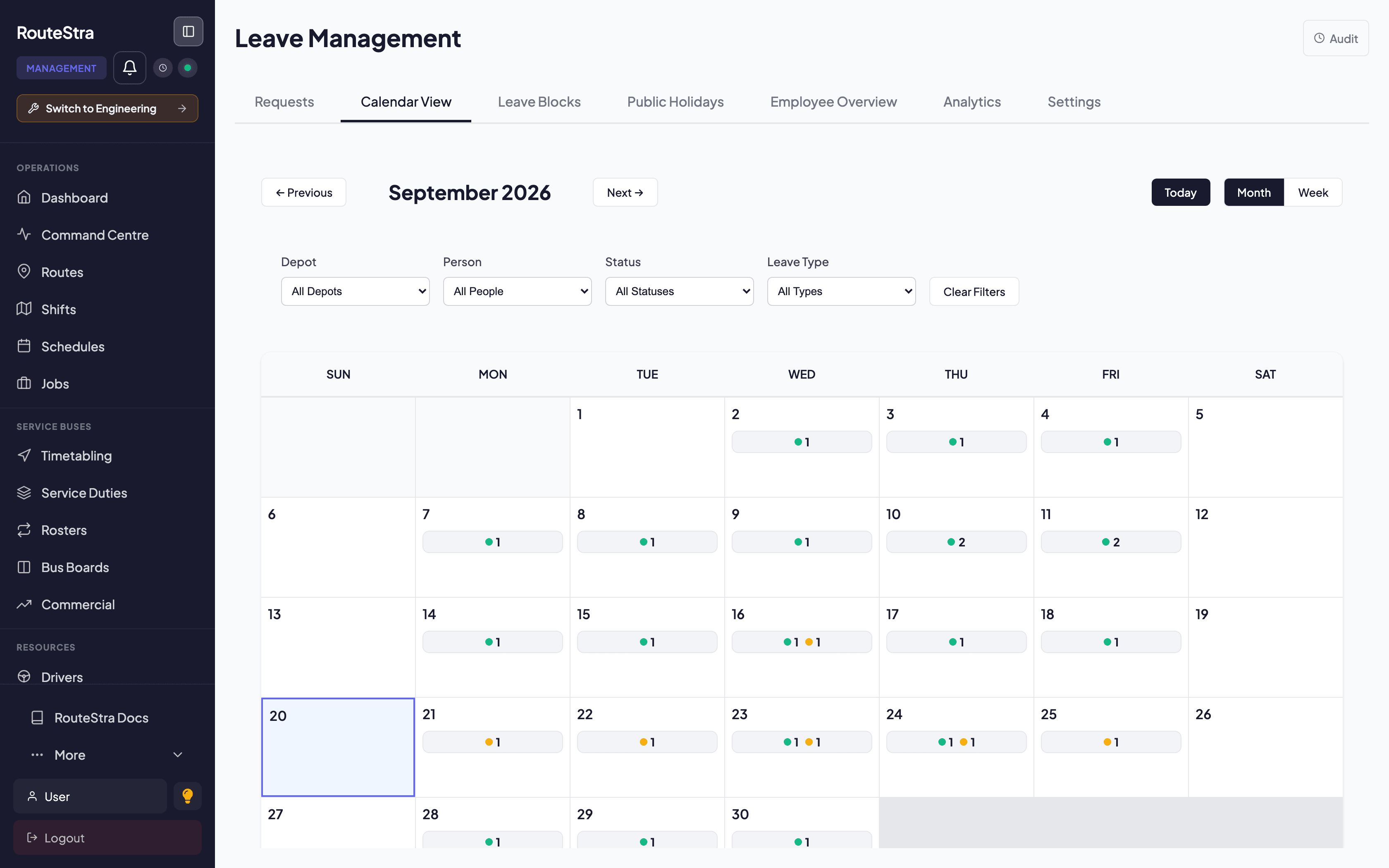
Task: Click the "September 2026" heading
Action: (x=470, y=192)
